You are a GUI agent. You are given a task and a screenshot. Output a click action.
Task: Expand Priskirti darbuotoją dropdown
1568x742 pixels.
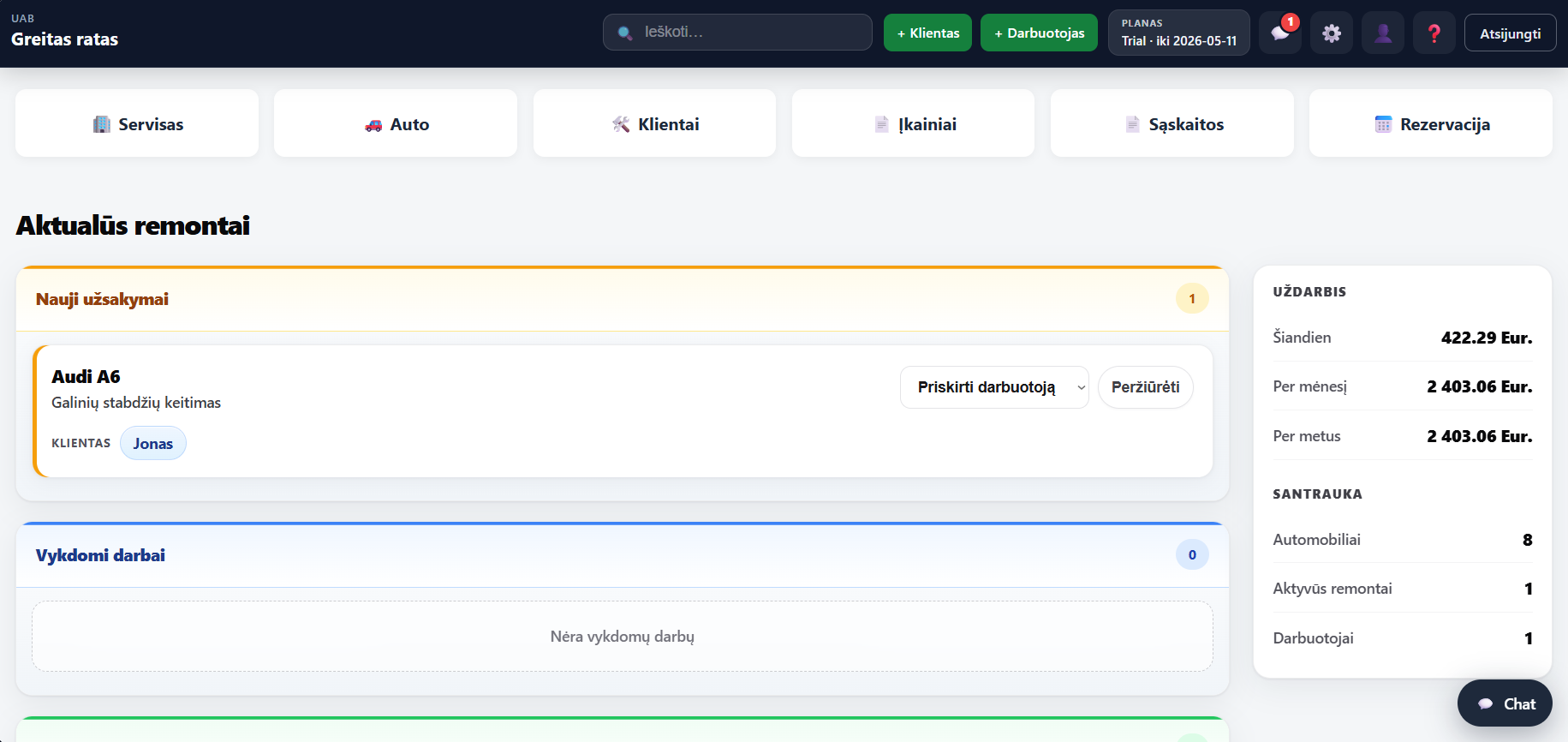point(994,387)
